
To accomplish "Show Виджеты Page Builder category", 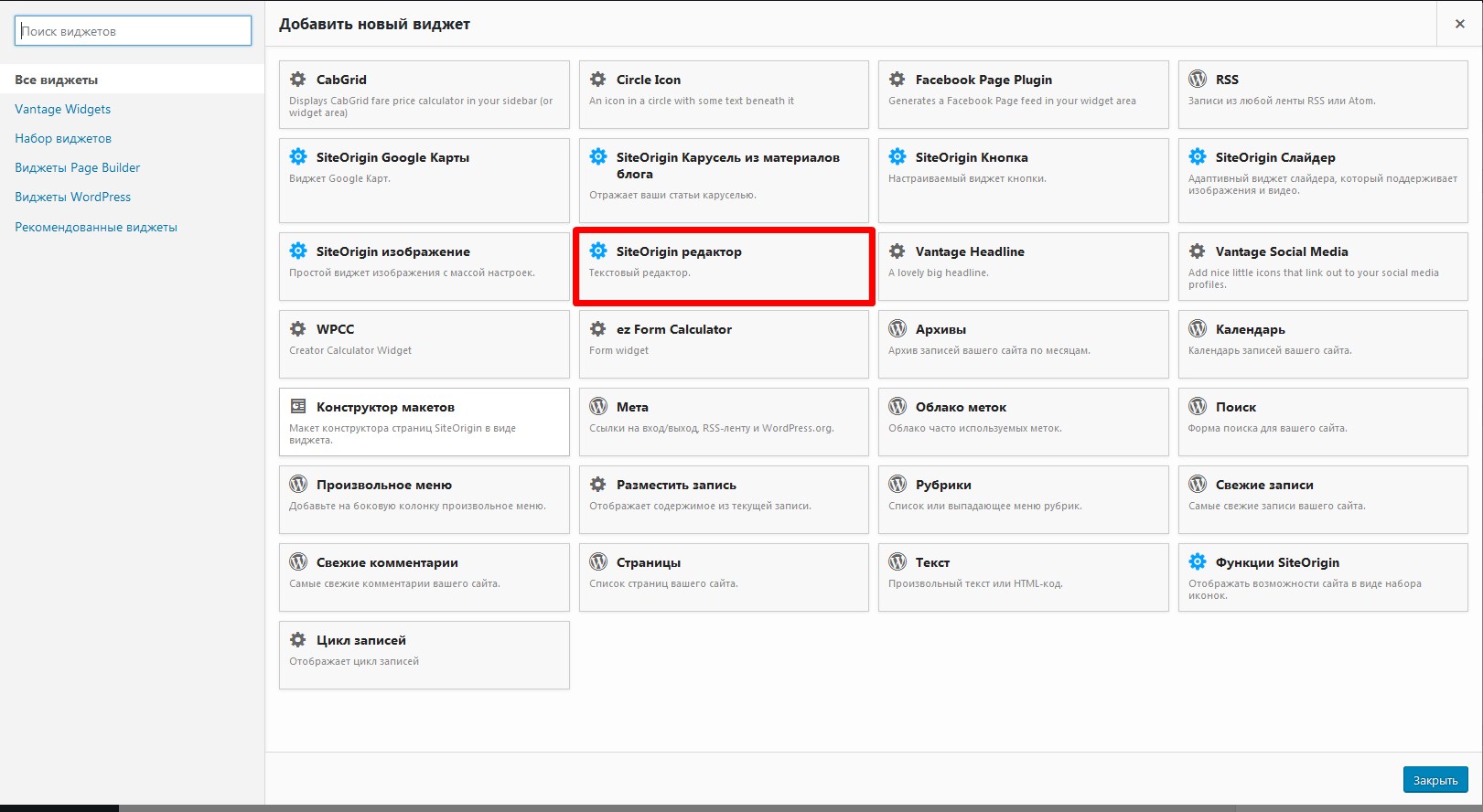I will (x=78, y=167).
